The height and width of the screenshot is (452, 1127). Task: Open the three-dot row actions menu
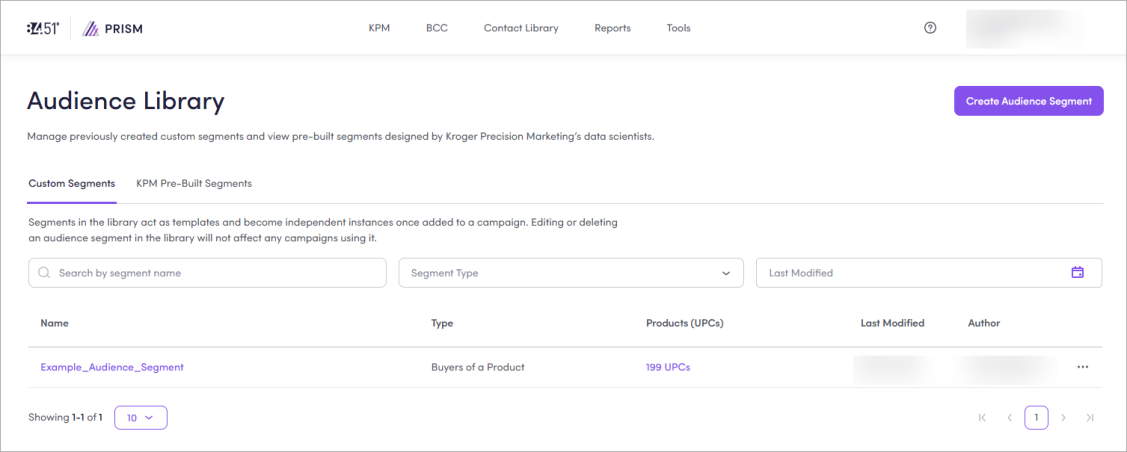pyautogui.click(x=1082, y=367)
